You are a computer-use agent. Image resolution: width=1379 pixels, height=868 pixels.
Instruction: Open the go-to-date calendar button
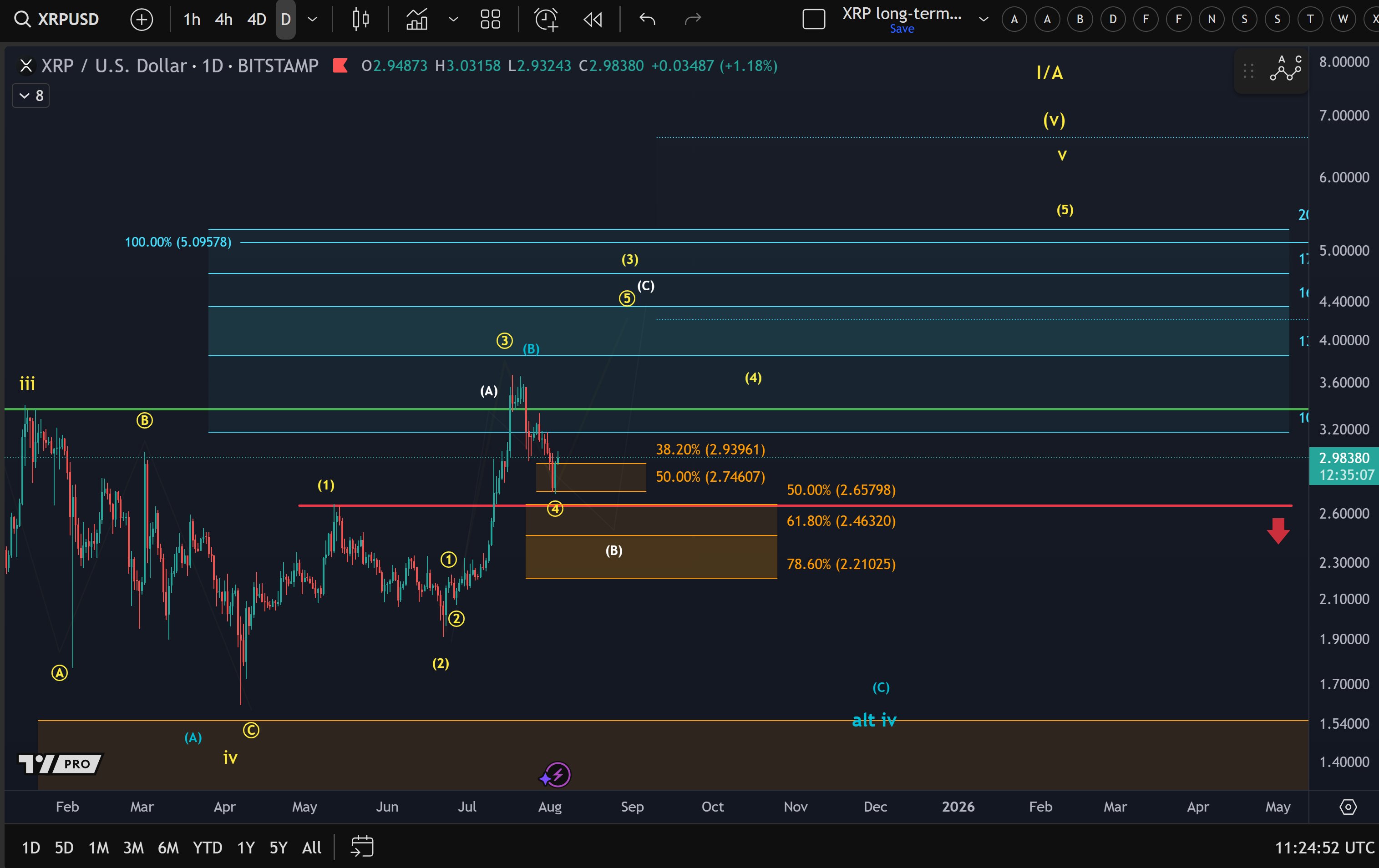point(362,846)
